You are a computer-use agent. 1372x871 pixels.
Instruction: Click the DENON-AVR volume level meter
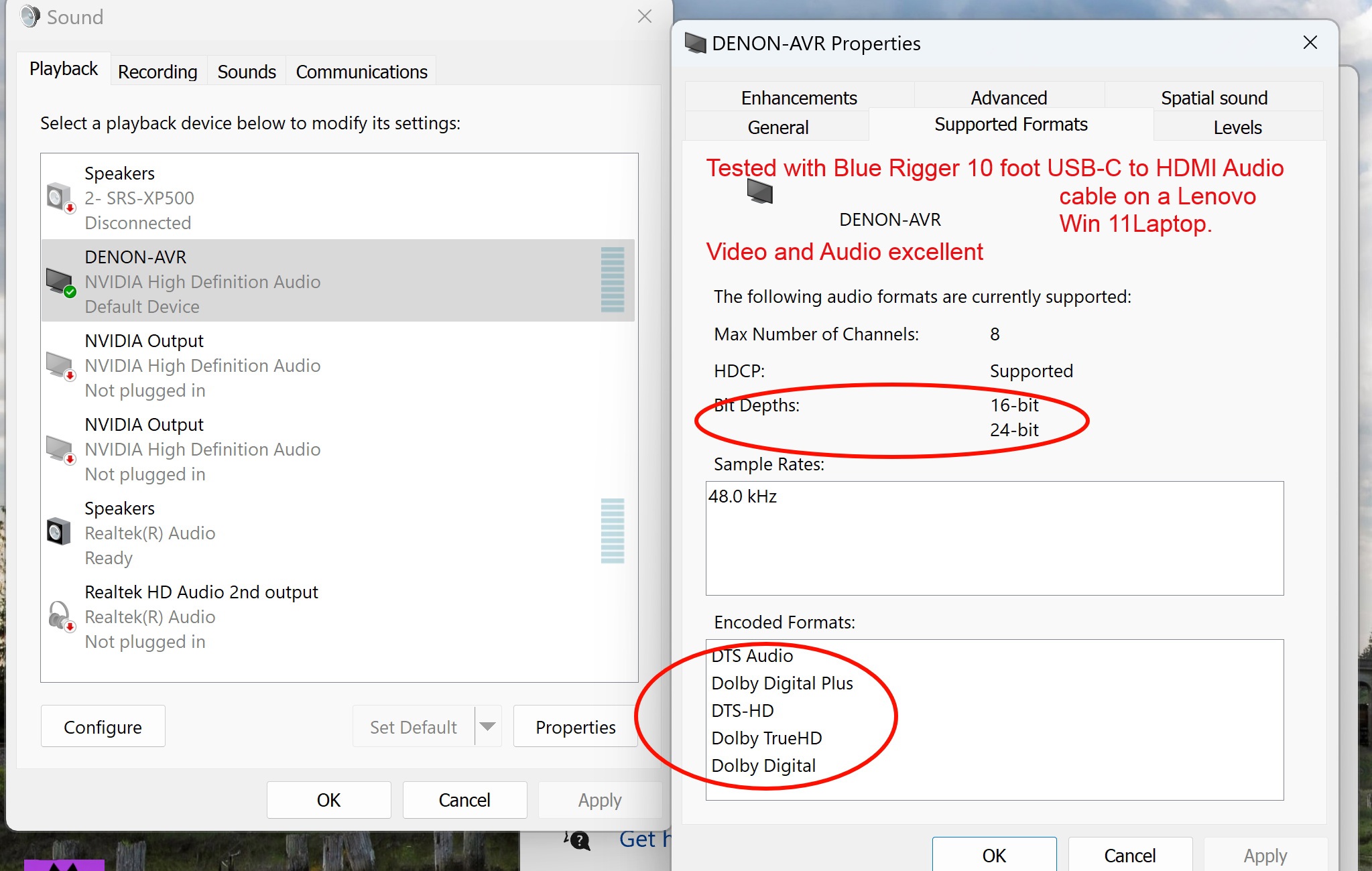613,280
